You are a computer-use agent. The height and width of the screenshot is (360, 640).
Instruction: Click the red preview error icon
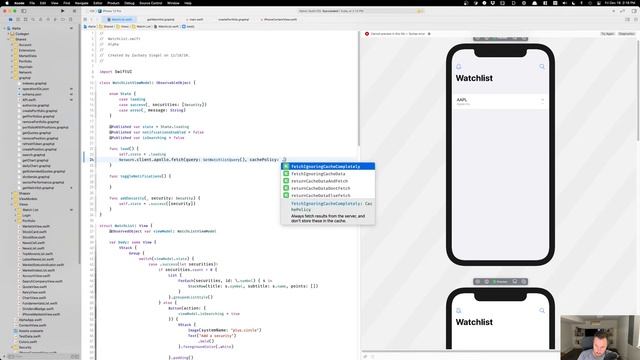[367, 34]
